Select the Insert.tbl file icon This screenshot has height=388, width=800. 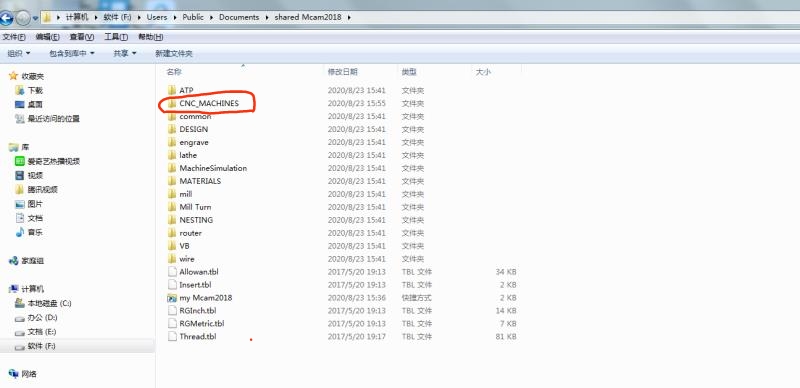point(172,285)
